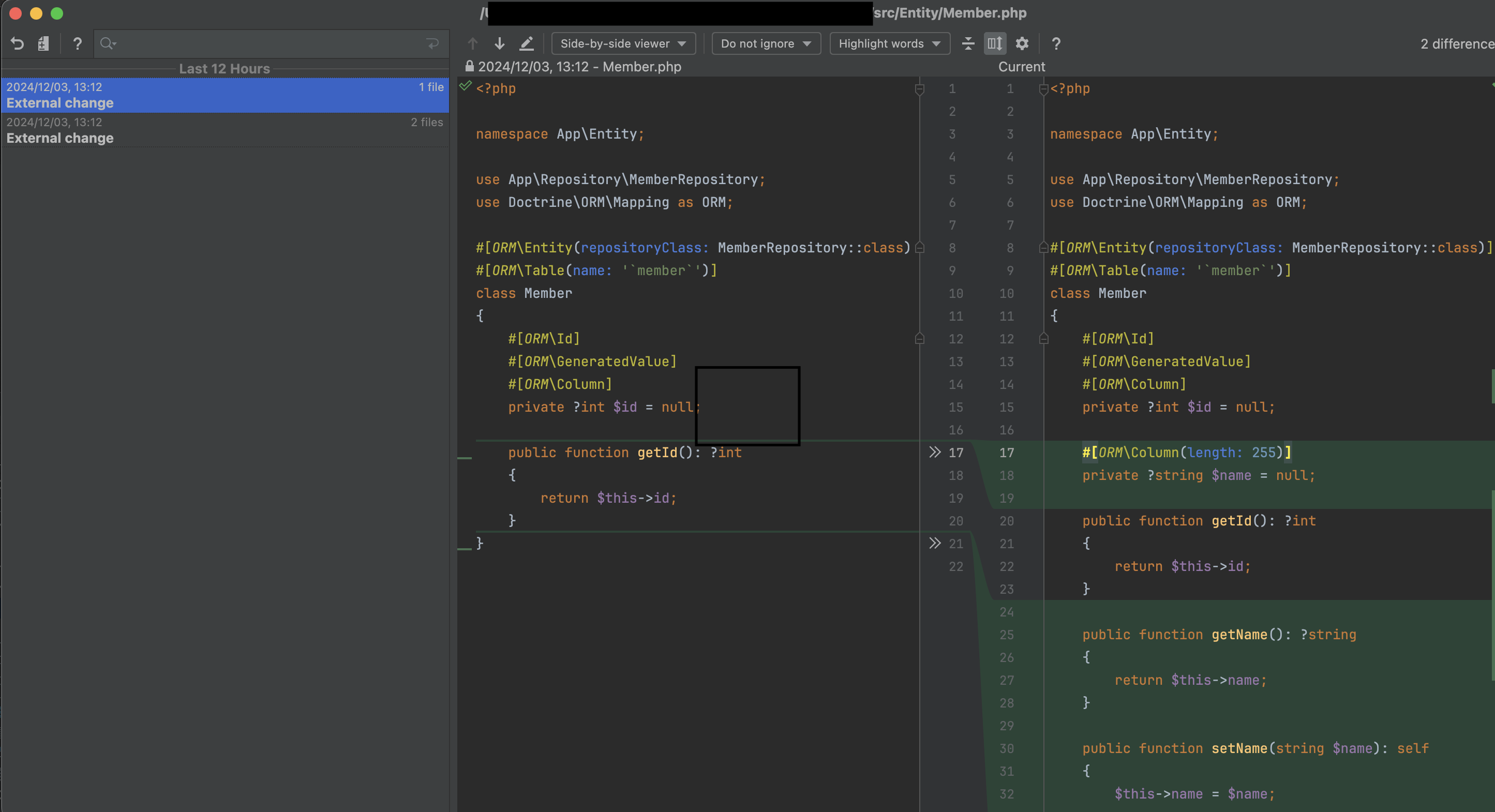
Task: Click the Create Patch icon
Action: click(43, 43)
